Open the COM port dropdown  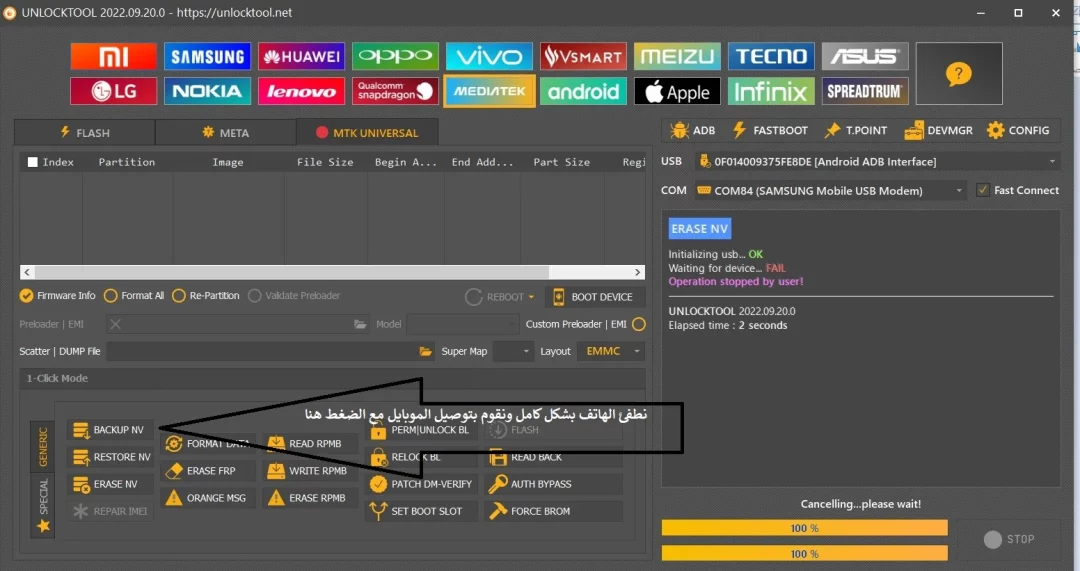(959, 190)
